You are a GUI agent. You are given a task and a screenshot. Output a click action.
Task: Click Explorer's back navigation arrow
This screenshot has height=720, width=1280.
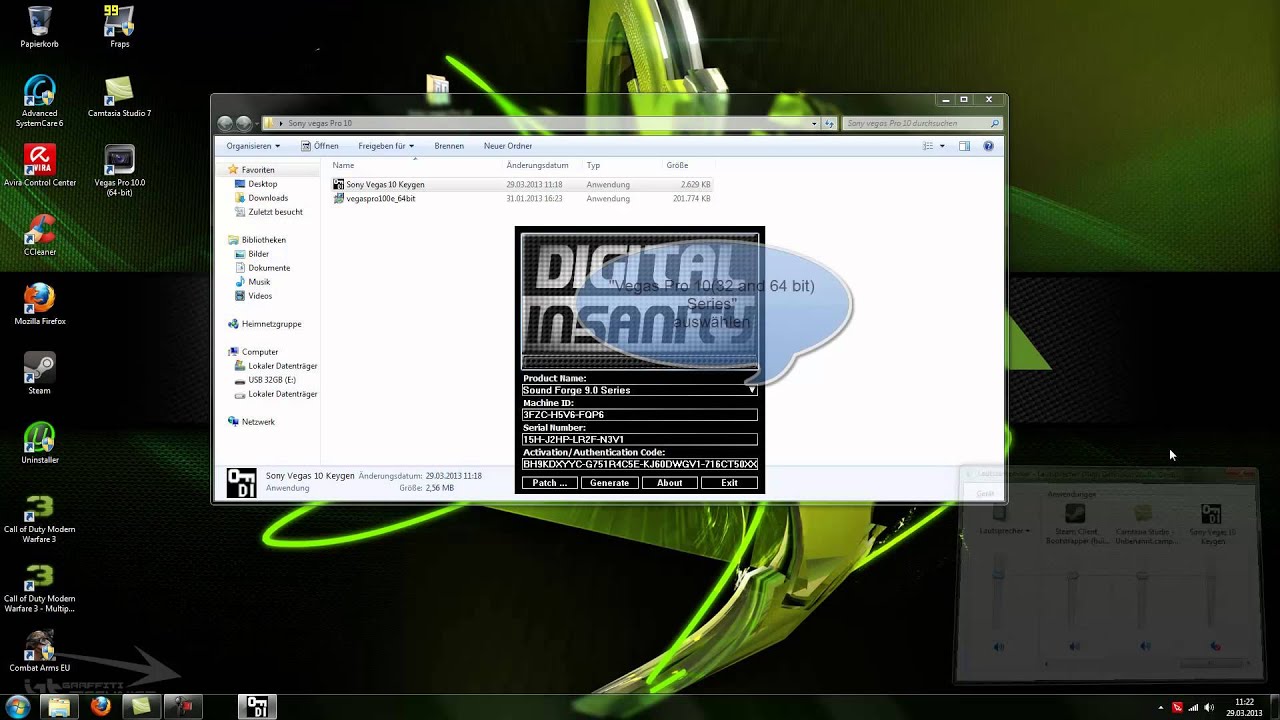tap(225, 123)
